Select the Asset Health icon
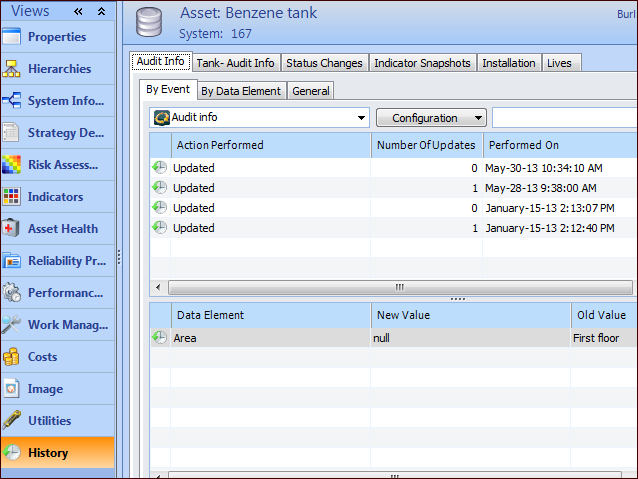638x479 pixels. tap(12, 229)
